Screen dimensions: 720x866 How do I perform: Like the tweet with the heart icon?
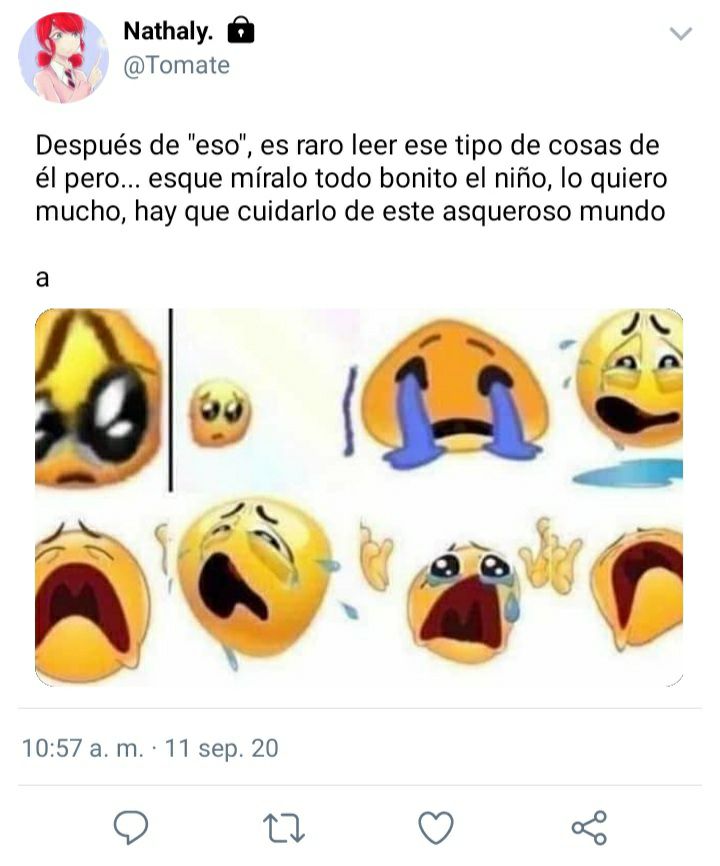coord(436,827)
